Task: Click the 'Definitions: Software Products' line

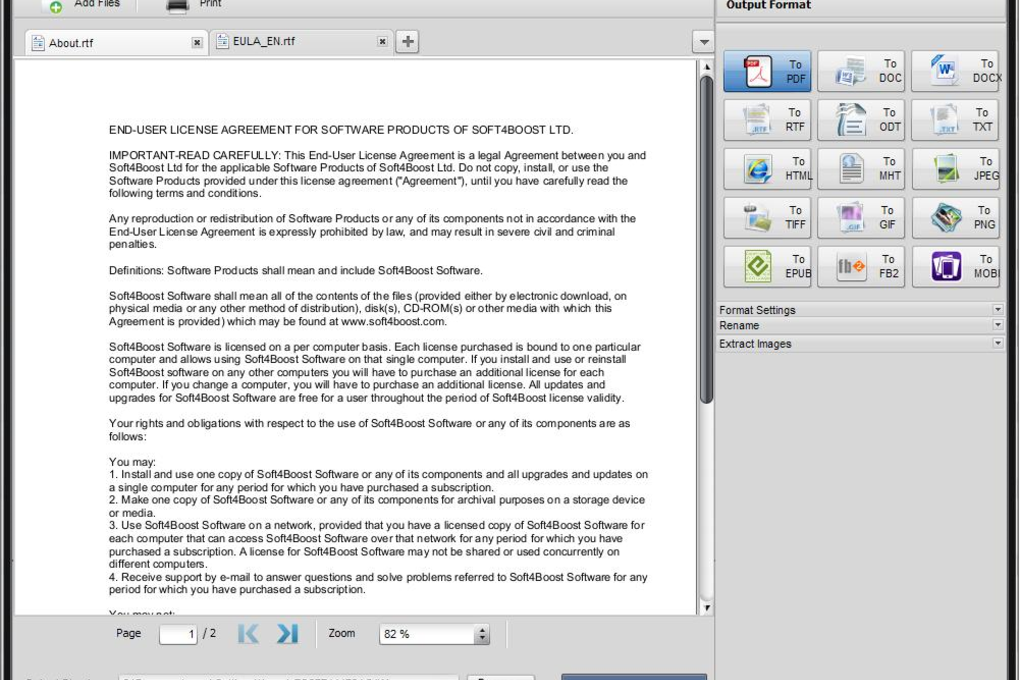Action: tap(295, 270)
